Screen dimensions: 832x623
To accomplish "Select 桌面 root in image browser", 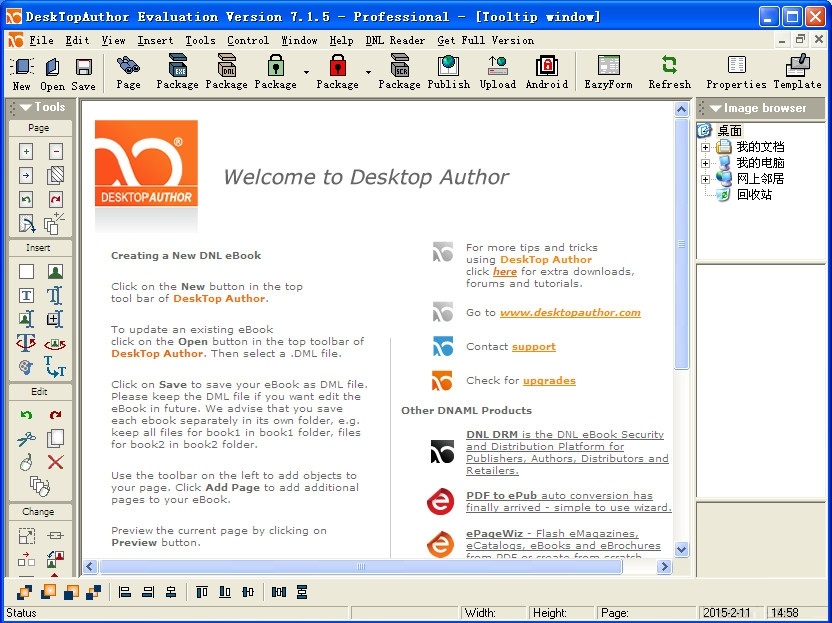I will pyautogui.click(x=730, y=131).
